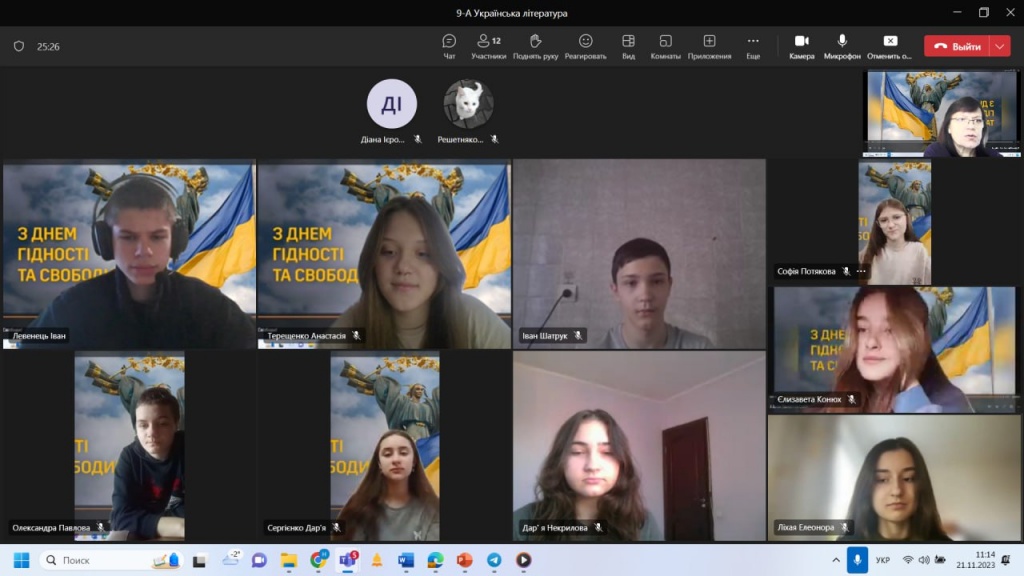Click the shield security icon beside timer
Screen dimensions: 1024x576
tap(18, 46)
